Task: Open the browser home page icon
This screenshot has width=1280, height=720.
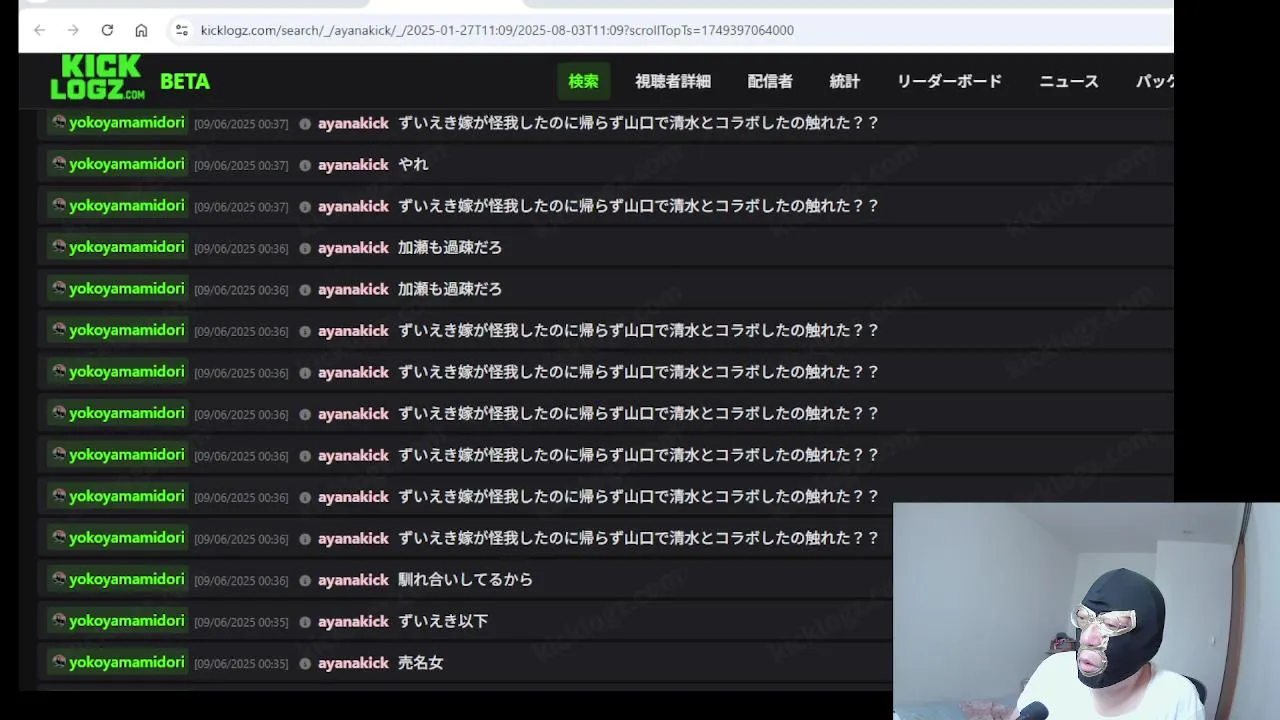Action: [x=141, y=30]
